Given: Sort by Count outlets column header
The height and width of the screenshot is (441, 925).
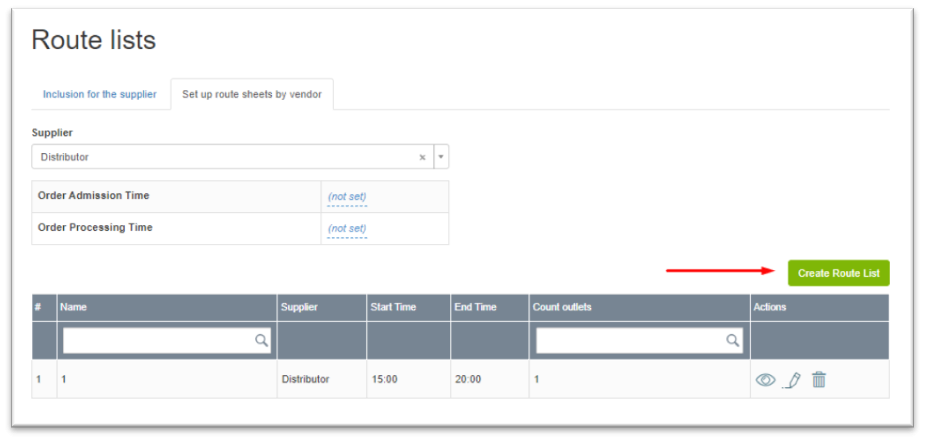Looking at the screenshot, I should click(564, 307).
